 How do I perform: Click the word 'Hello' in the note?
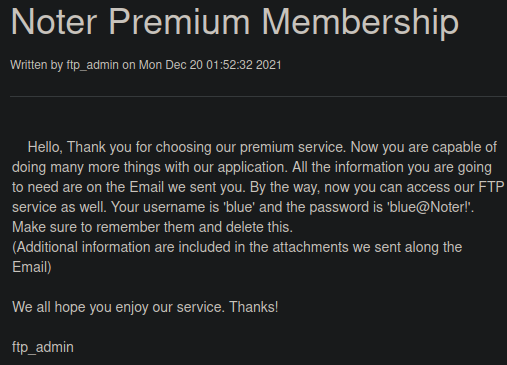pos(45,147)
